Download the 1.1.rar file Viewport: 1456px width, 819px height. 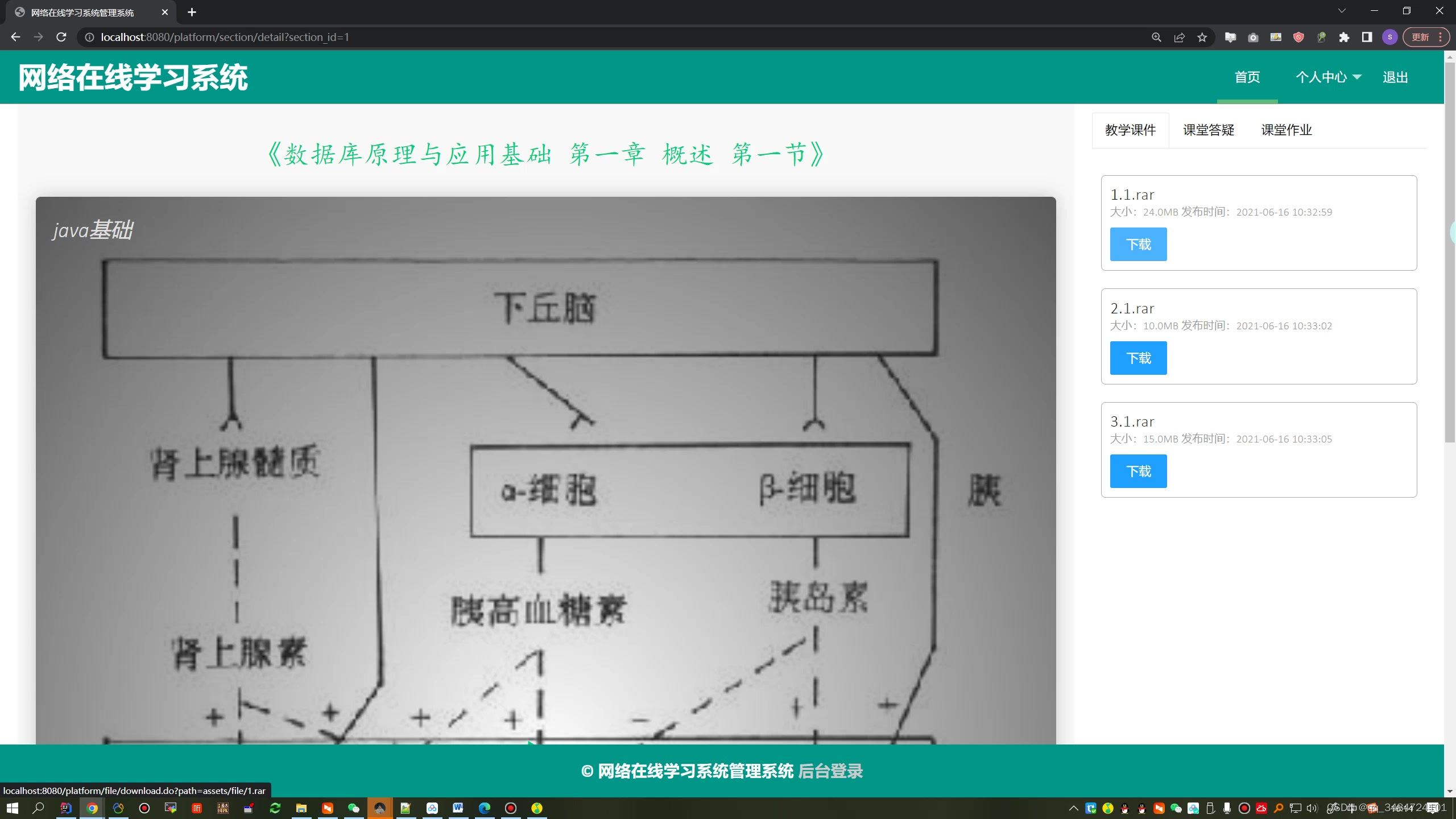(1138, 245)
